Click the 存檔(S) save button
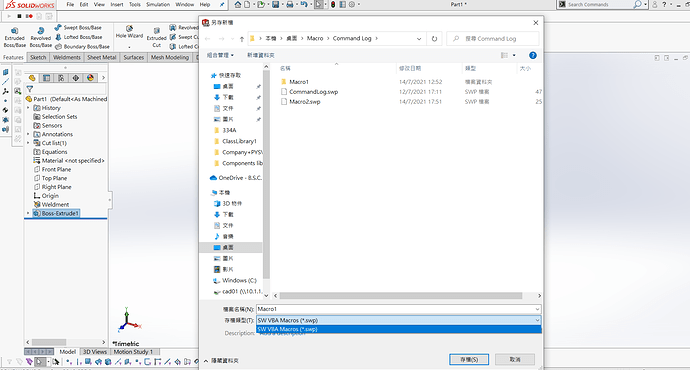The height and width of the screenshot is (370, 690). tap(469, 359)
